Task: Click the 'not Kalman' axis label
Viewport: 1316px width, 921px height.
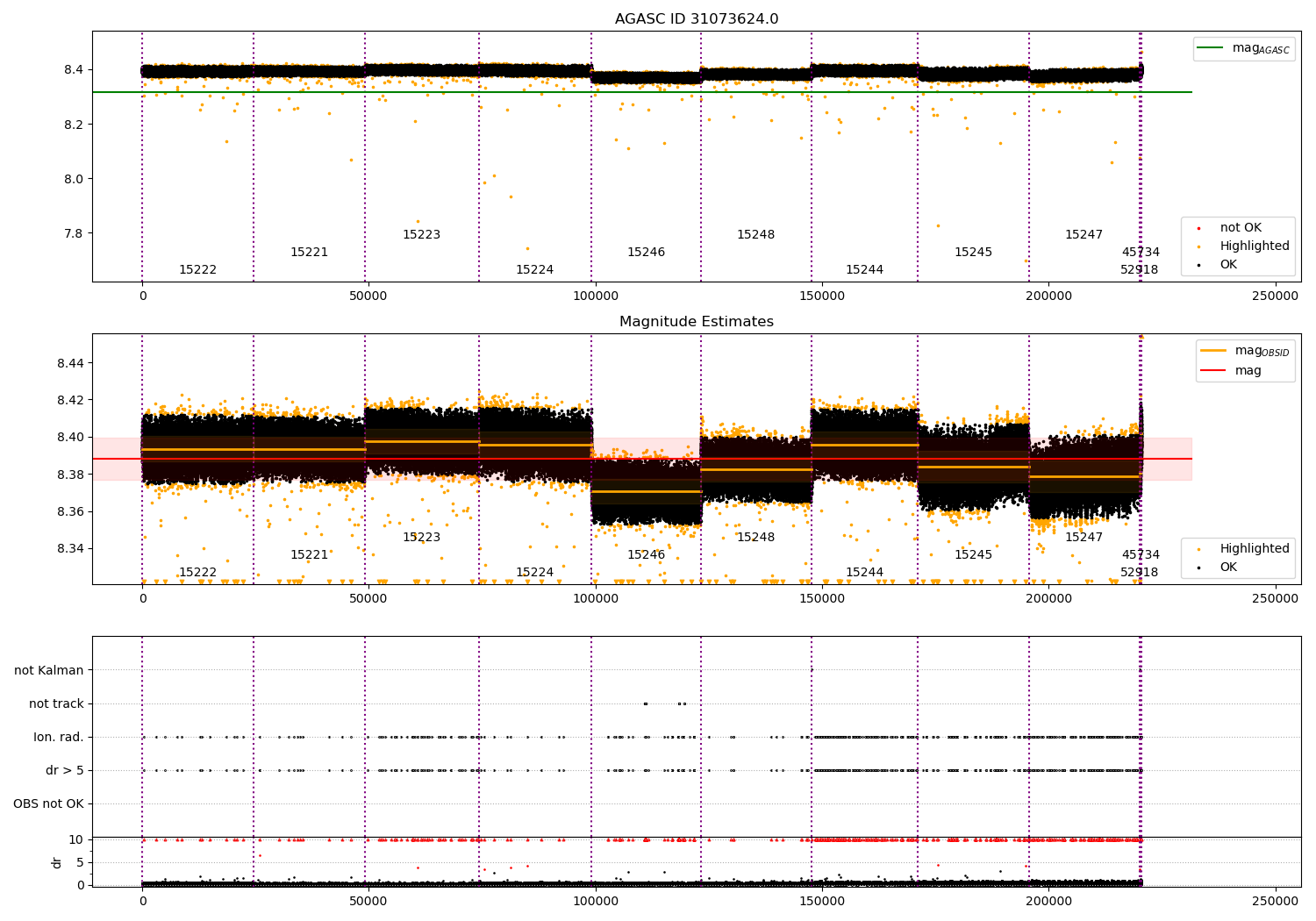Action: pyautogui.click(x=49, y=670)
